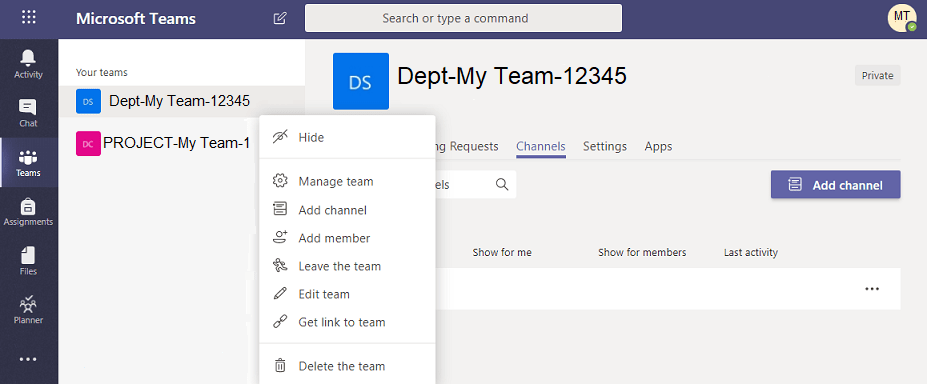Show more apps ellipsis in left rail
Viewport: 927px width, 384px height.
[x=28, y=359]
